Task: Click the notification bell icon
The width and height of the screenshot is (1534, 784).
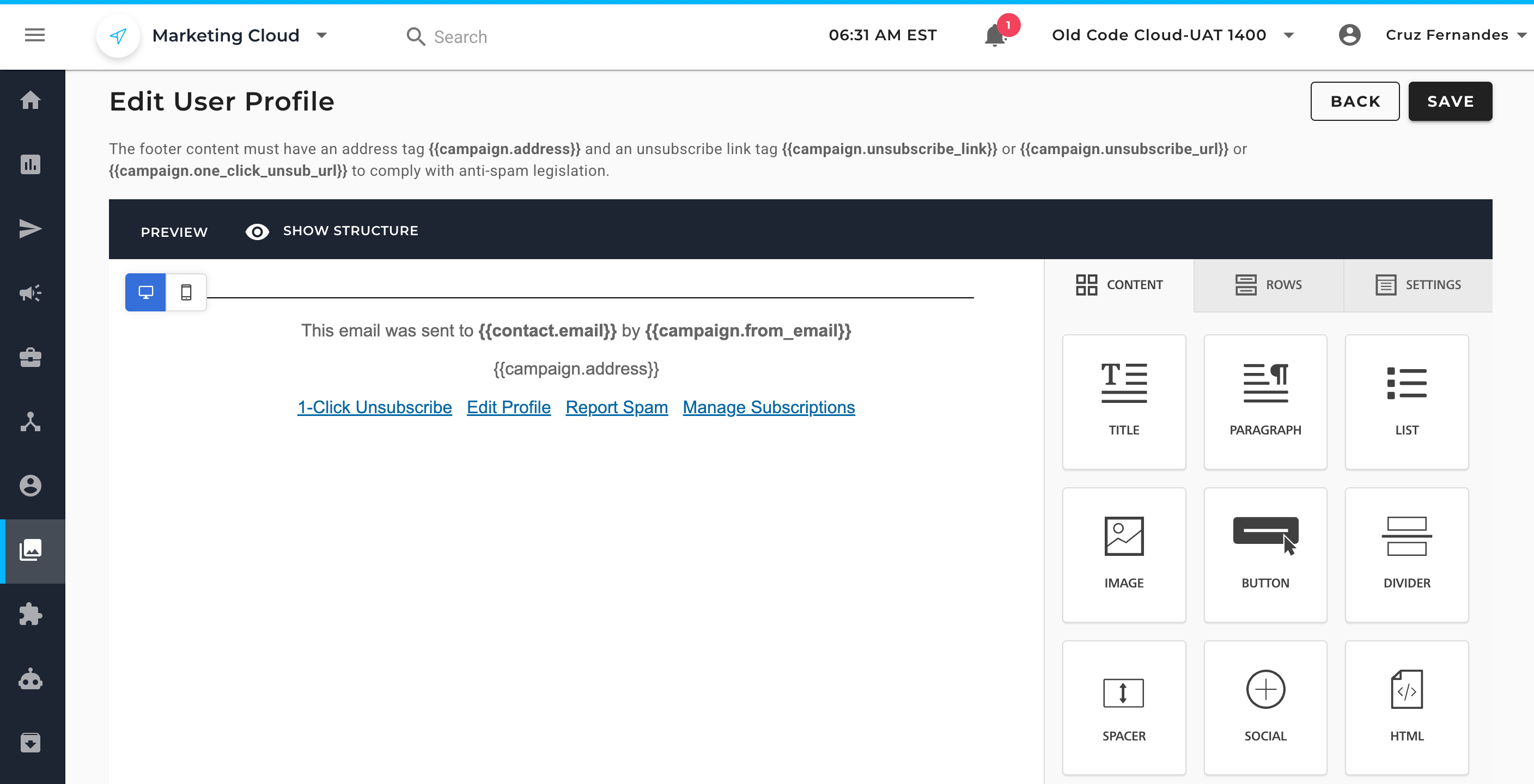Action: point(995,36)
